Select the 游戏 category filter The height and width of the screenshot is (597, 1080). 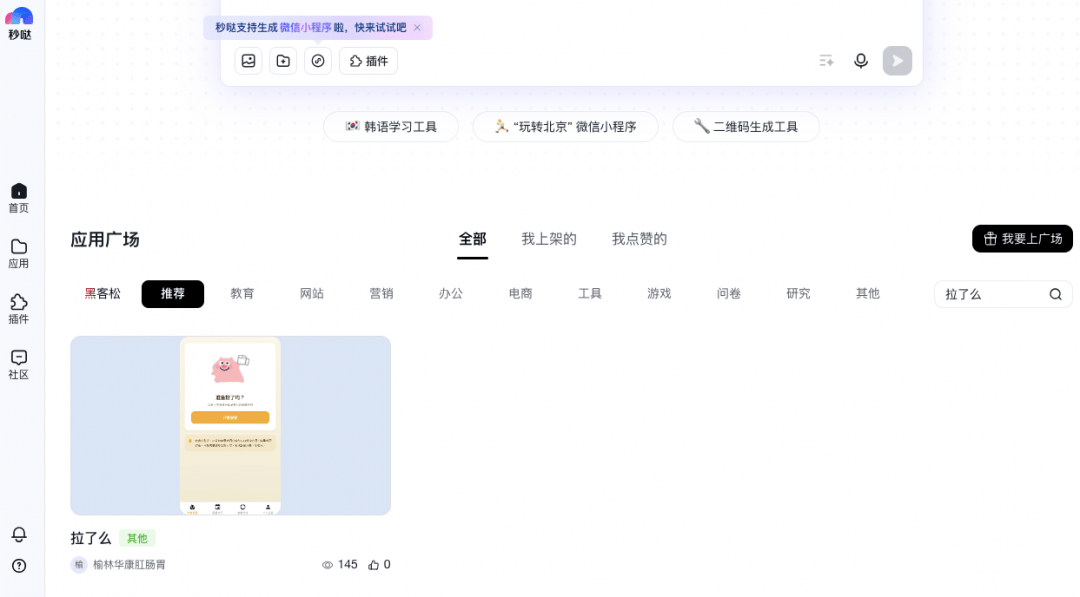tap(659, 294)
